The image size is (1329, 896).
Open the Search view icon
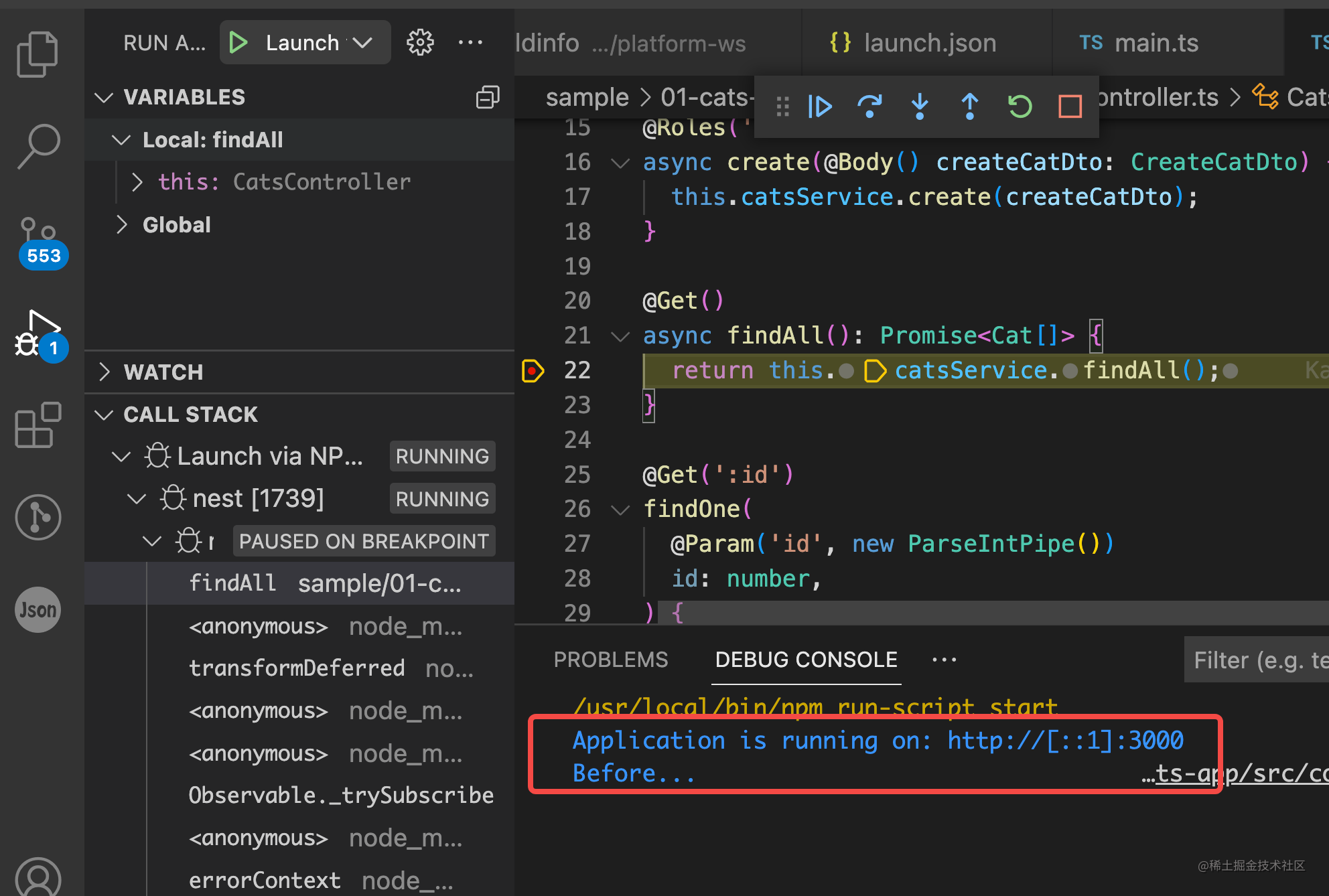coord(39,146)
